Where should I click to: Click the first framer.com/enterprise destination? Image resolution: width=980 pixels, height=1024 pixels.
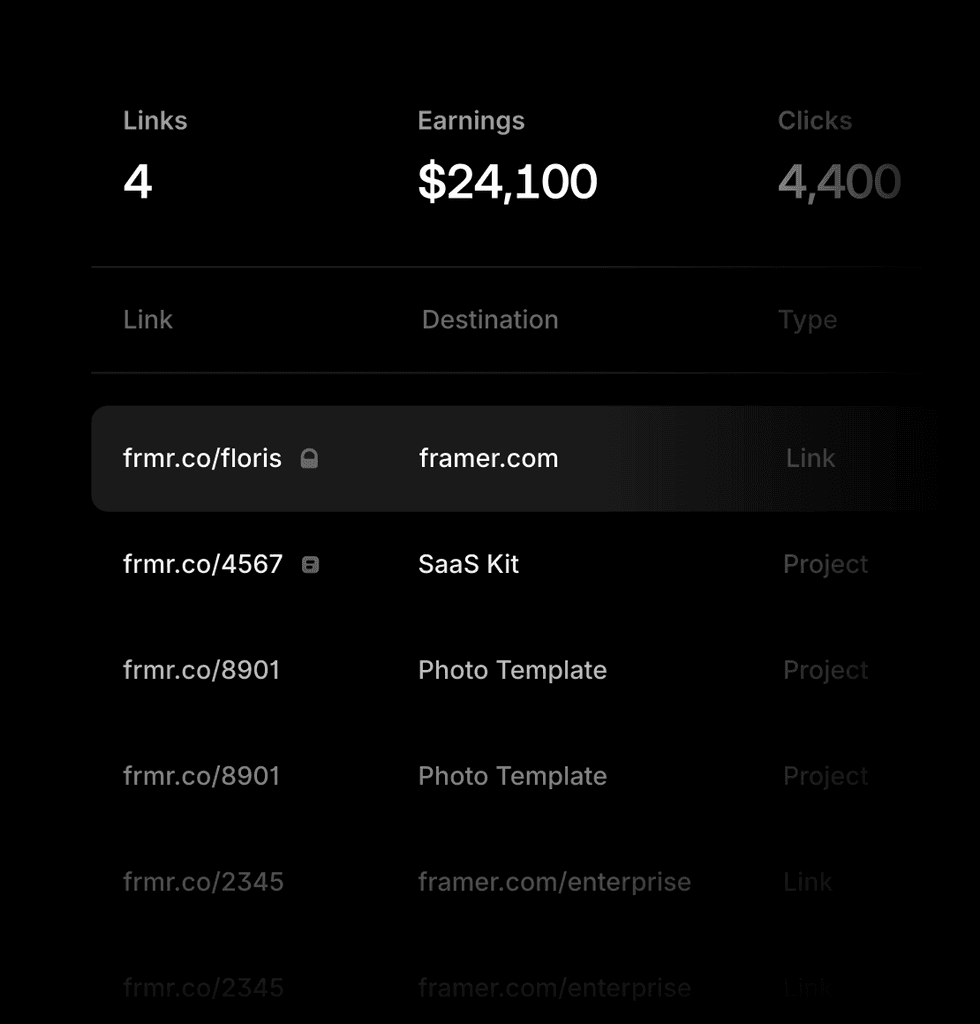[554, 882]
